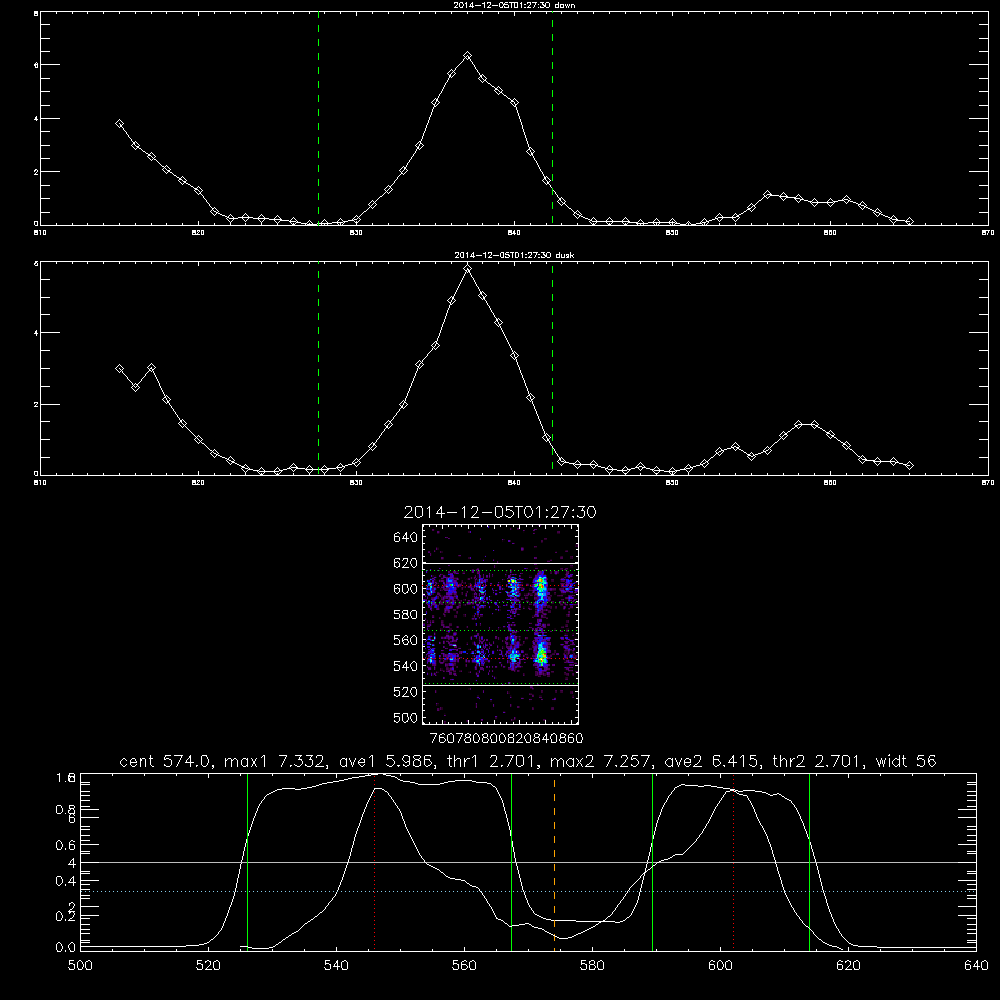The width and height of the screenshot is (1000, 1000).
Task: Click the '560' x-axis label of the bottom plot
Action: pos(464,966)
